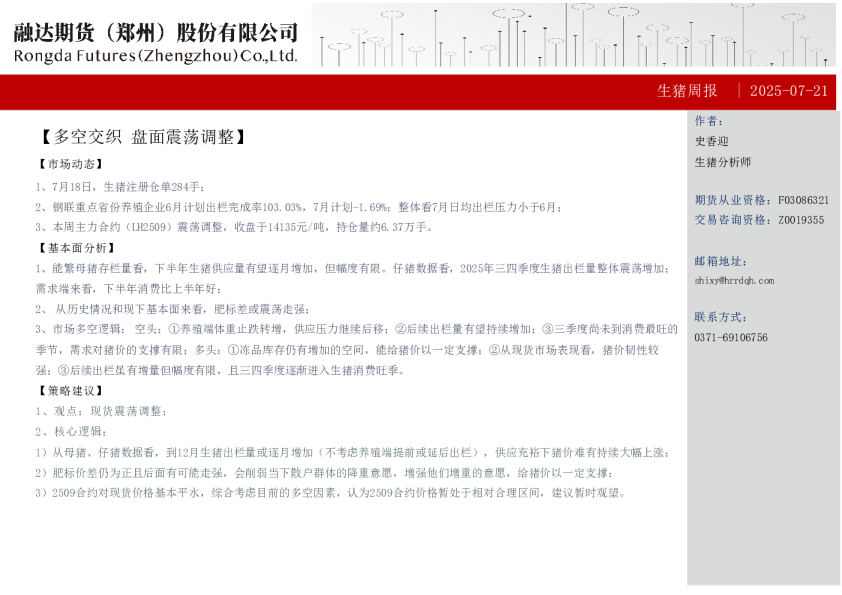
Task: Click the 邮箱地址 label in the sidebar
Action: (720, 261)
